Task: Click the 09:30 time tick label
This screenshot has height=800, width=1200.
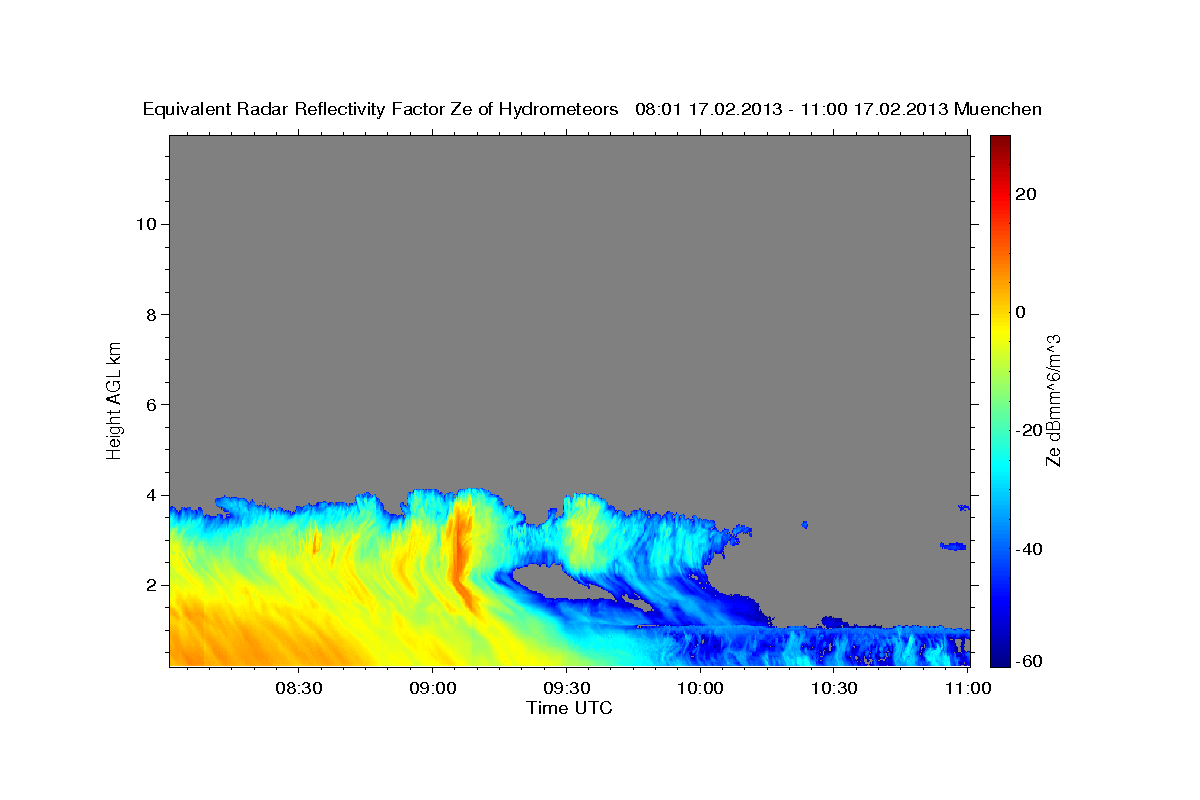Action: click(566, 688)
